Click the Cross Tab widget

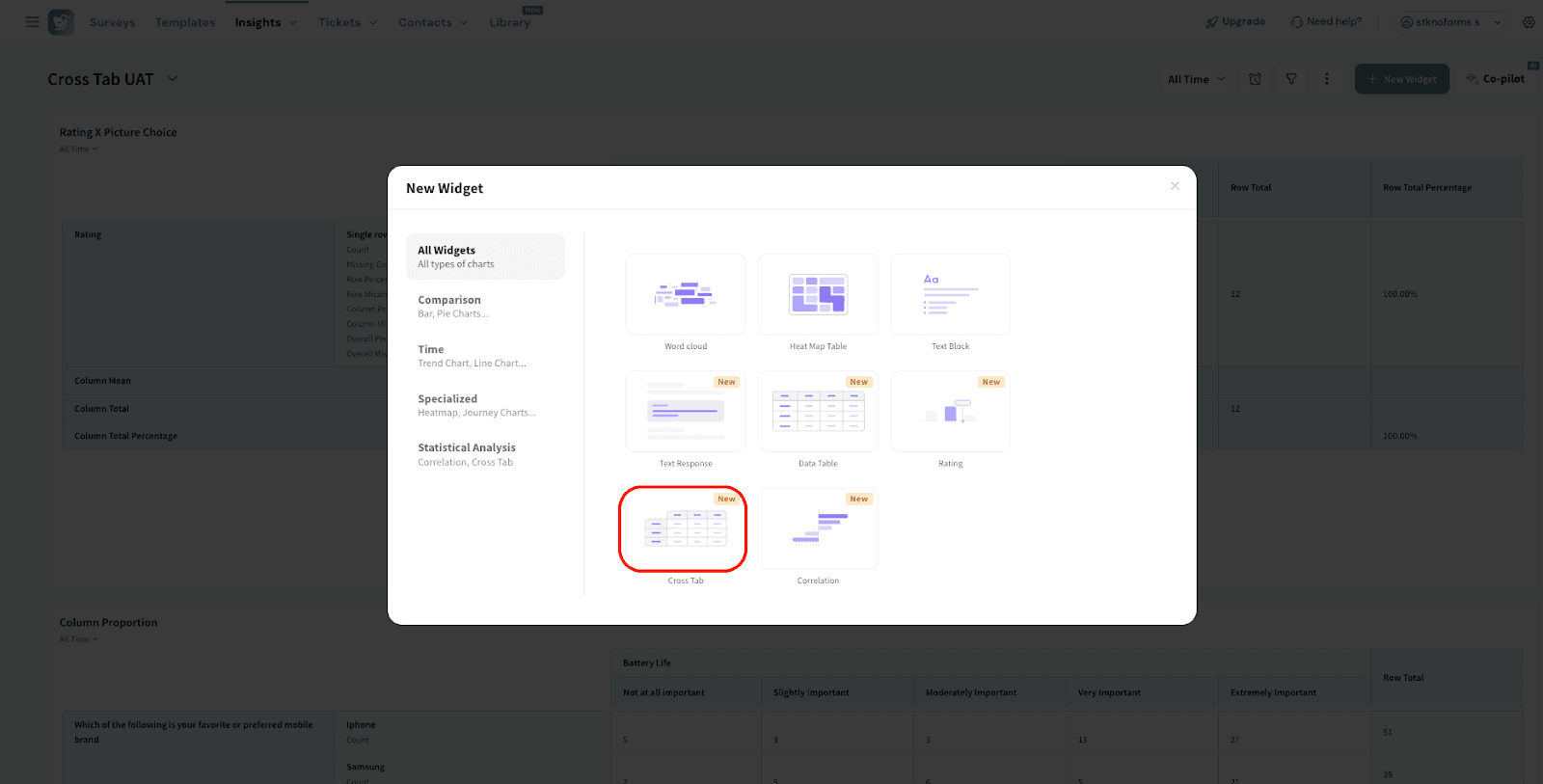(683, 529)
